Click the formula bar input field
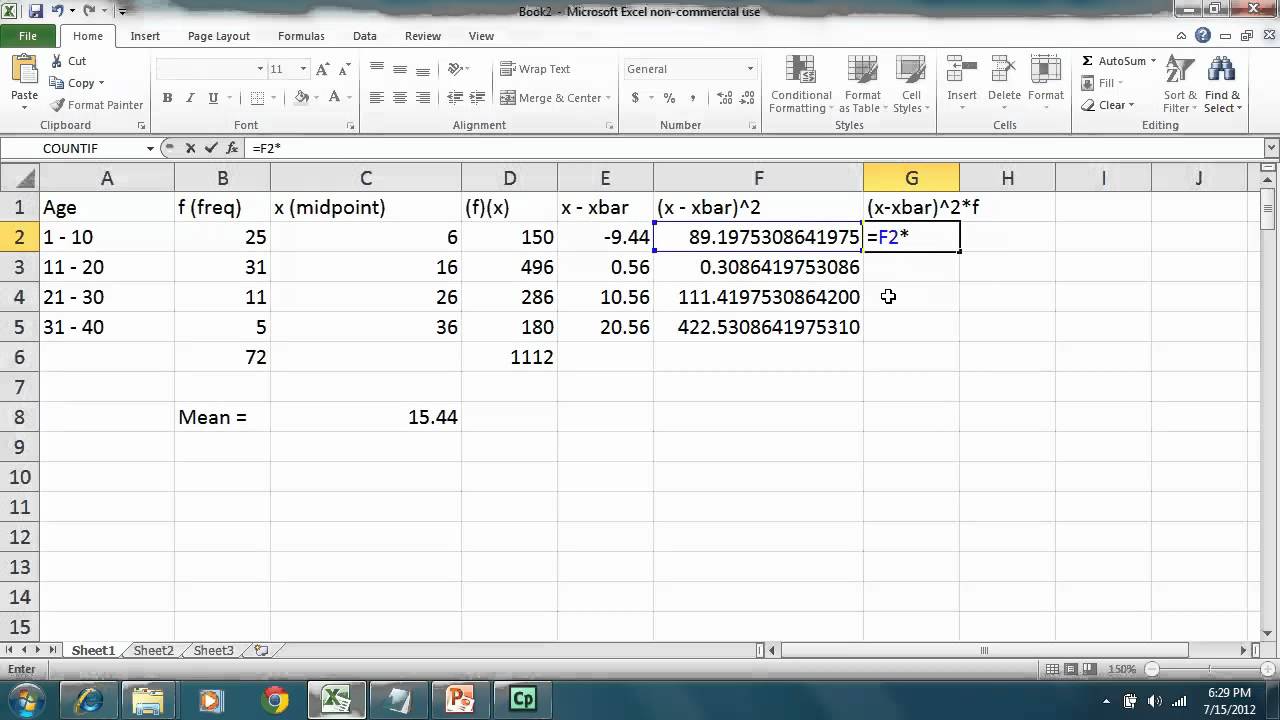The height and width of the screenshot is (720, 1280). (754, 148)
